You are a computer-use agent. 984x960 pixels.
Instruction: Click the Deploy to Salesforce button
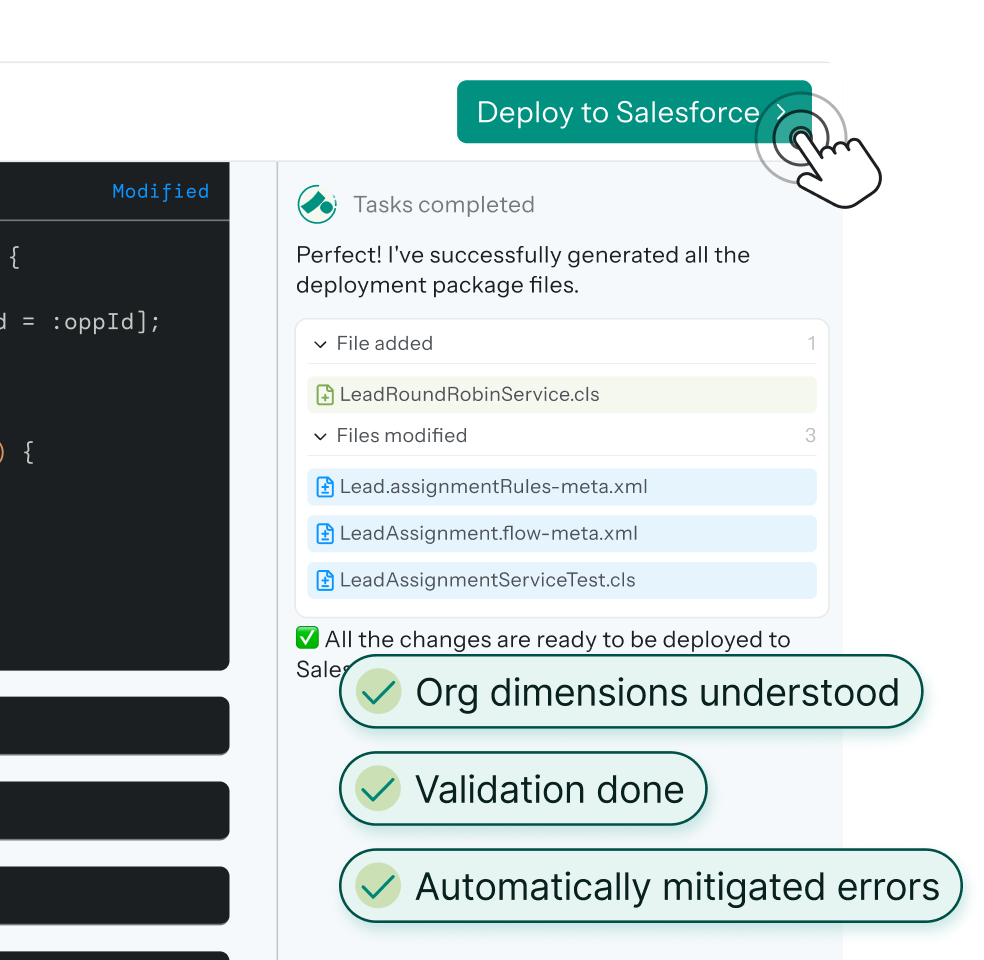click(x=634, y=112)
